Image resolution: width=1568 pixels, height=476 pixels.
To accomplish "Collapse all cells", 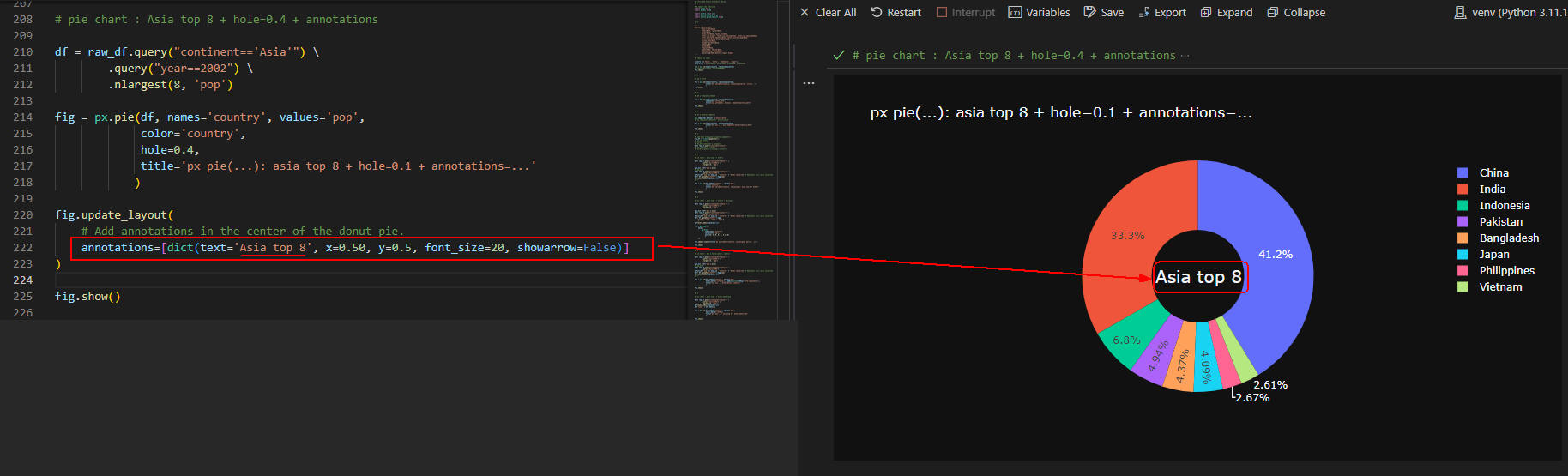I will click(x=1296, y=12).
